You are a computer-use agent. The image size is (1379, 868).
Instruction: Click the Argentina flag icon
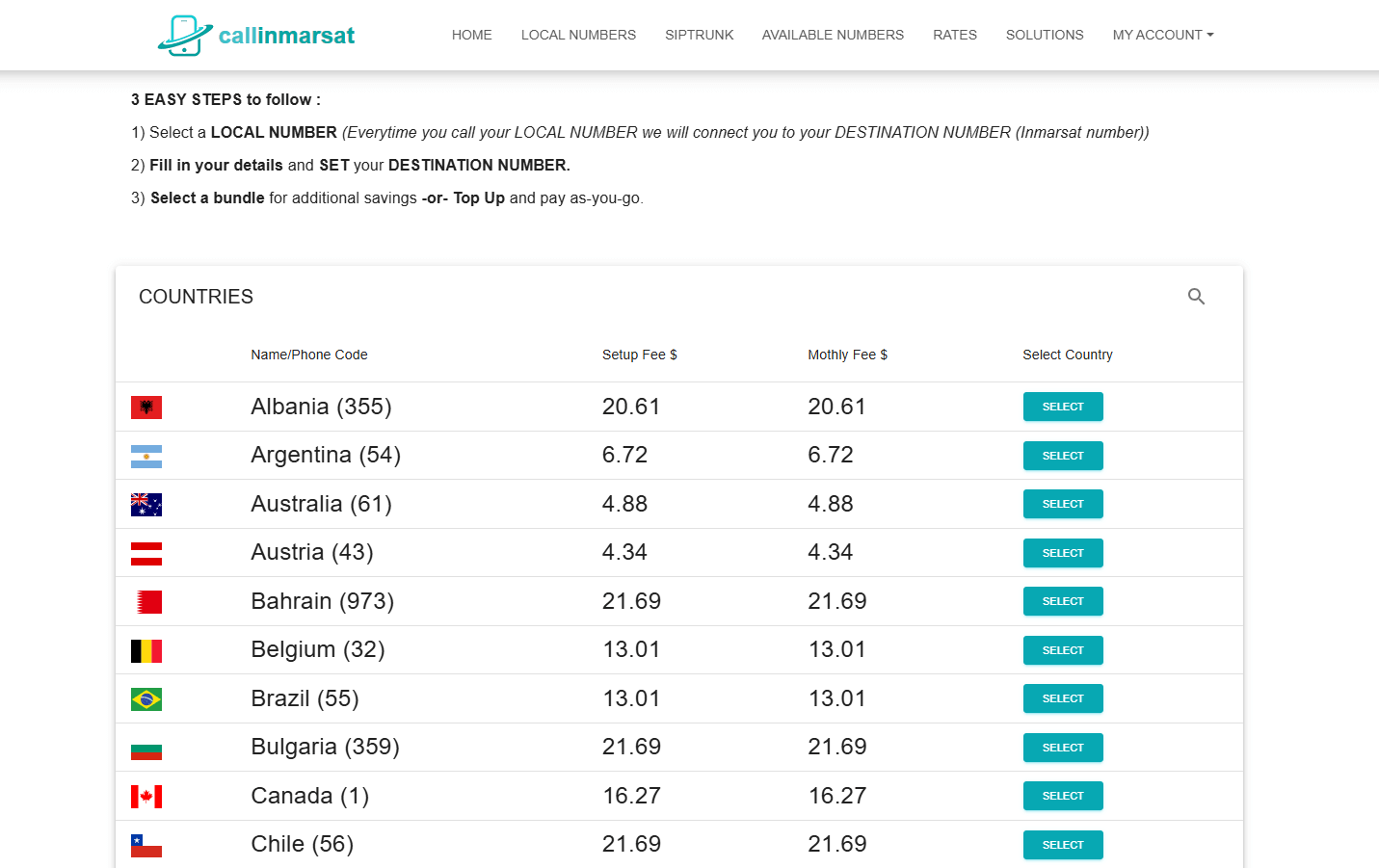pos(146,456)
